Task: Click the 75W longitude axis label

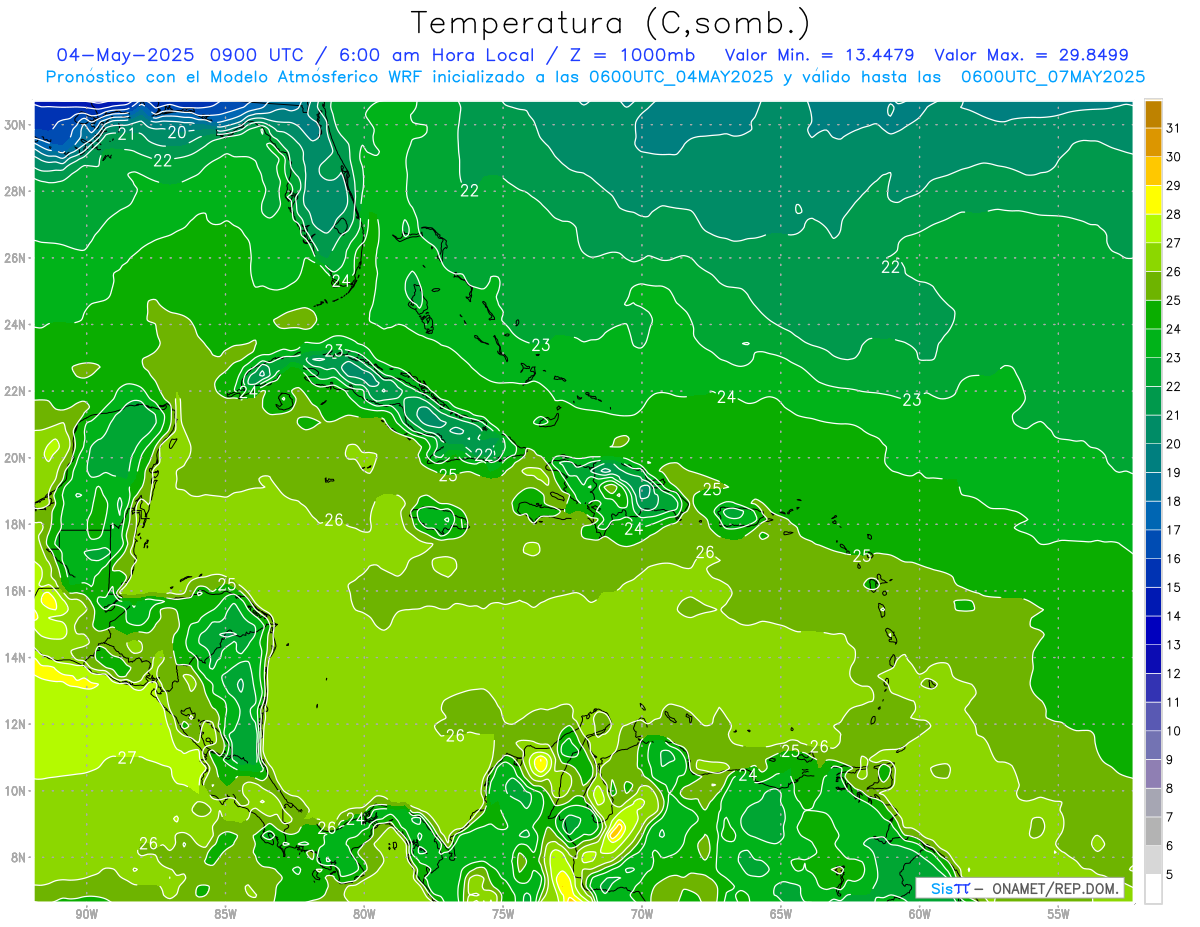Action: tap(503, 914)
